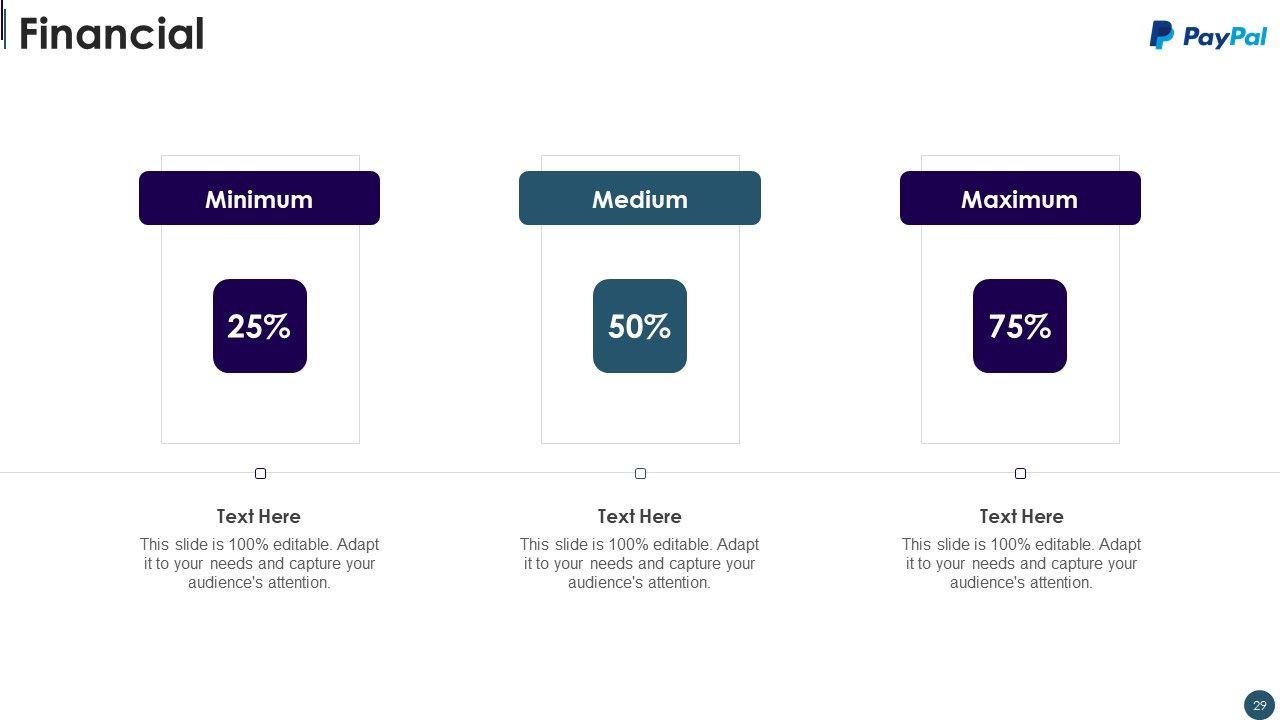Click the slide number 29 badge
This screenshot has width=1280, height=720.
[1259, 705]
